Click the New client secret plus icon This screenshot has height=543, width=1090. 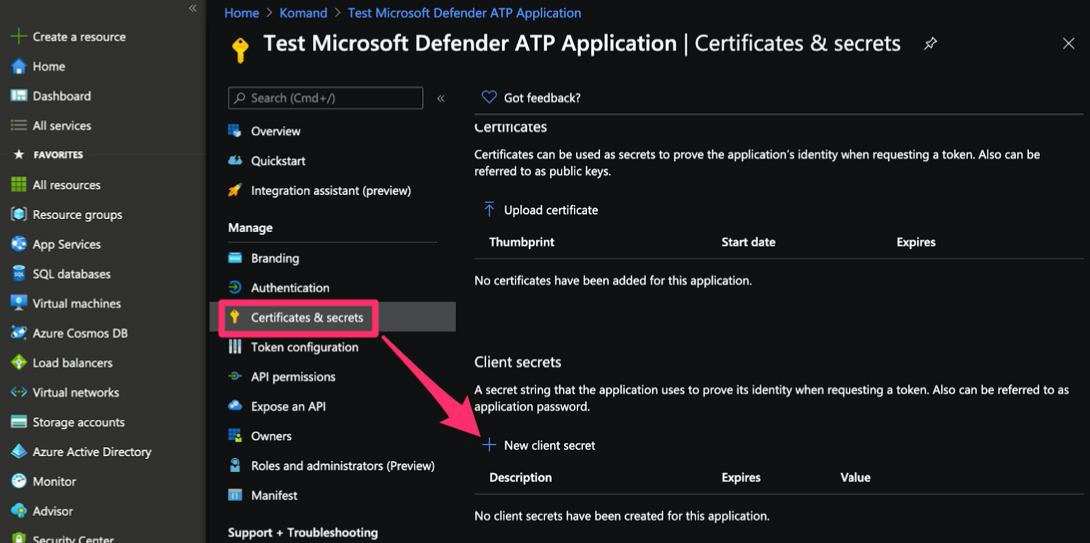[x=489, y=445]
